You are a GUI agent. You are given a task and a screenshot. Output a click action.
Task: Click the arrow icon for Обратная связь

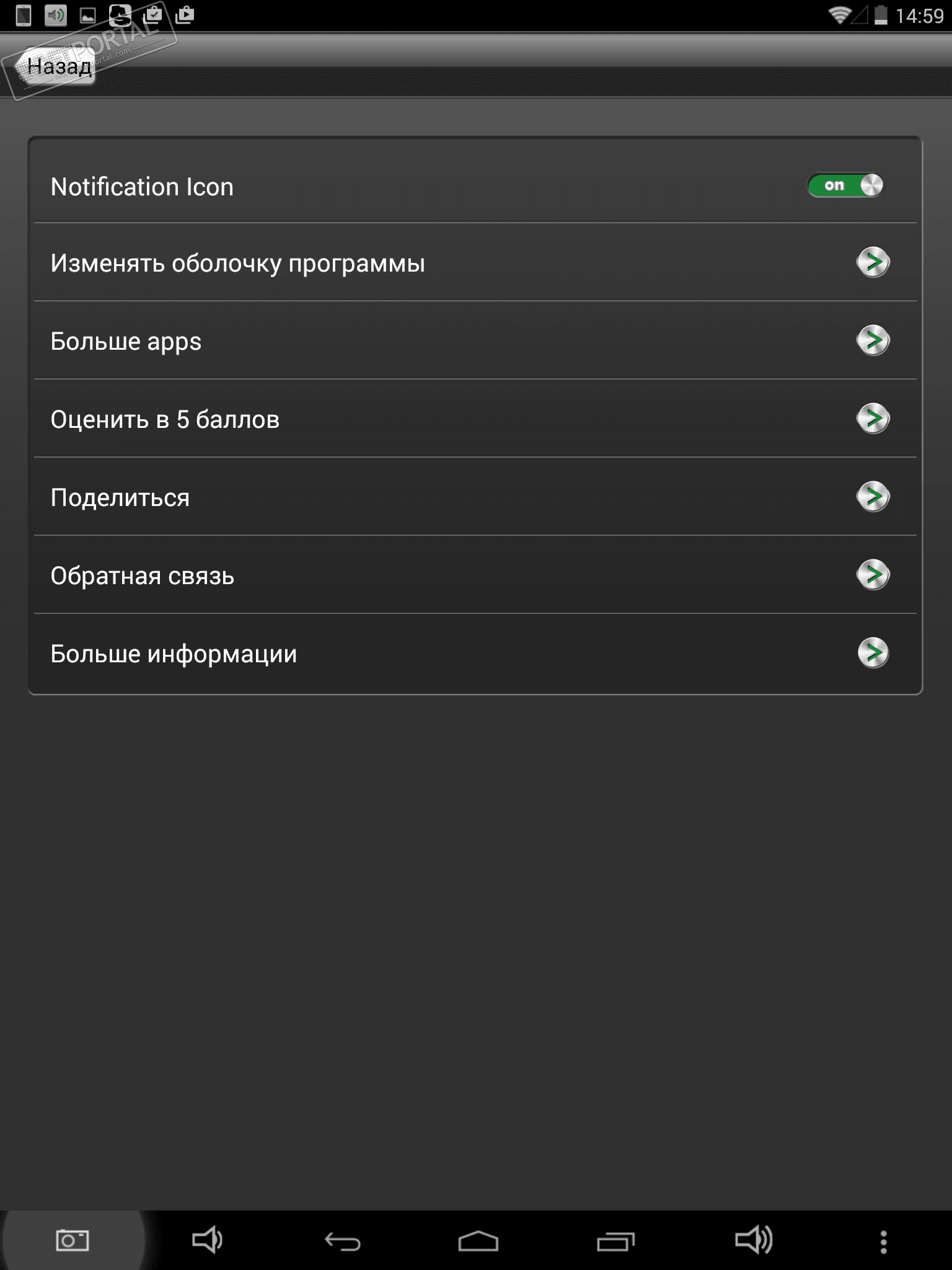click(x=873, y=575)
